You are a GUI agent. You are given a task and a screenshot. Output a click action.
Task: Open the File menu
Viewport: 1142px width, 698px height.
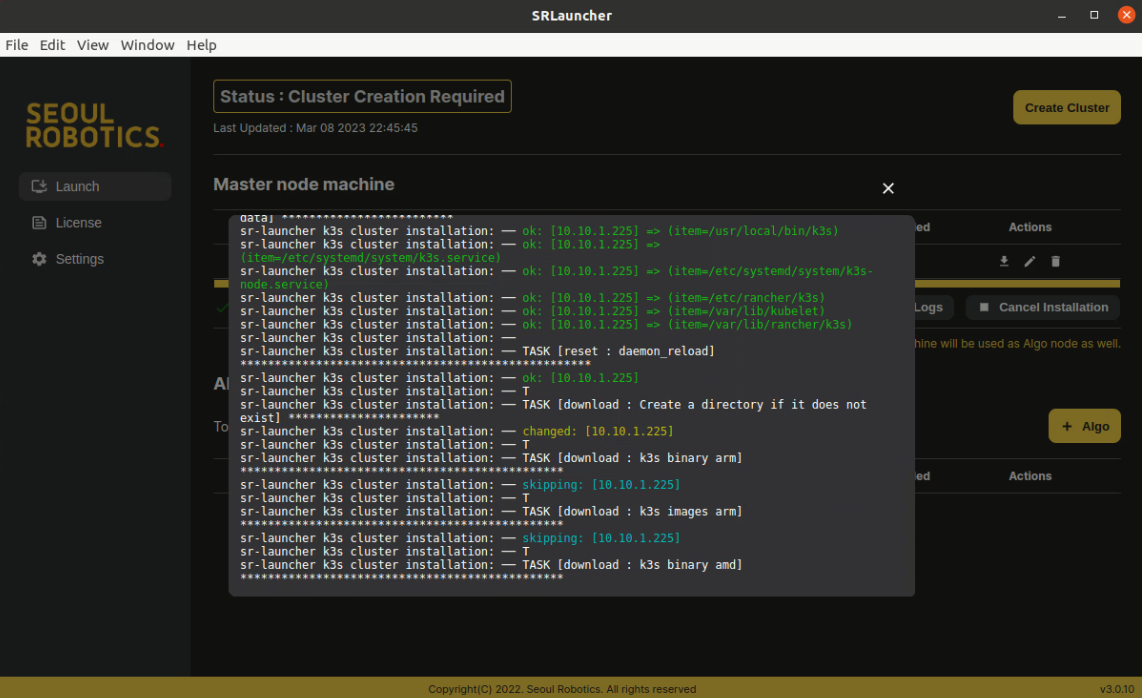17,45
